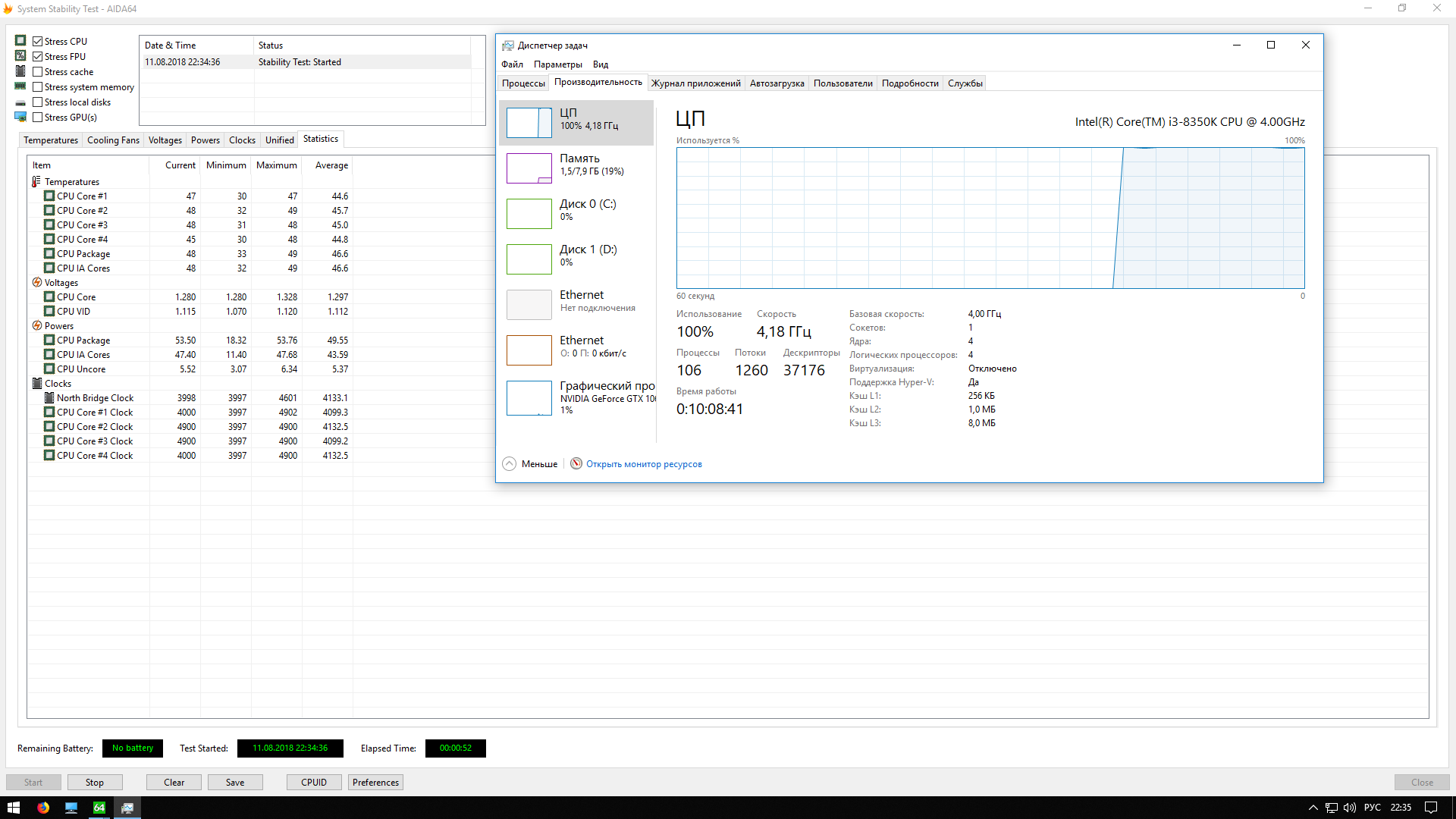Open the Windows Start menu
Viewport: 1456px width, 819px height.
[14, 808]
